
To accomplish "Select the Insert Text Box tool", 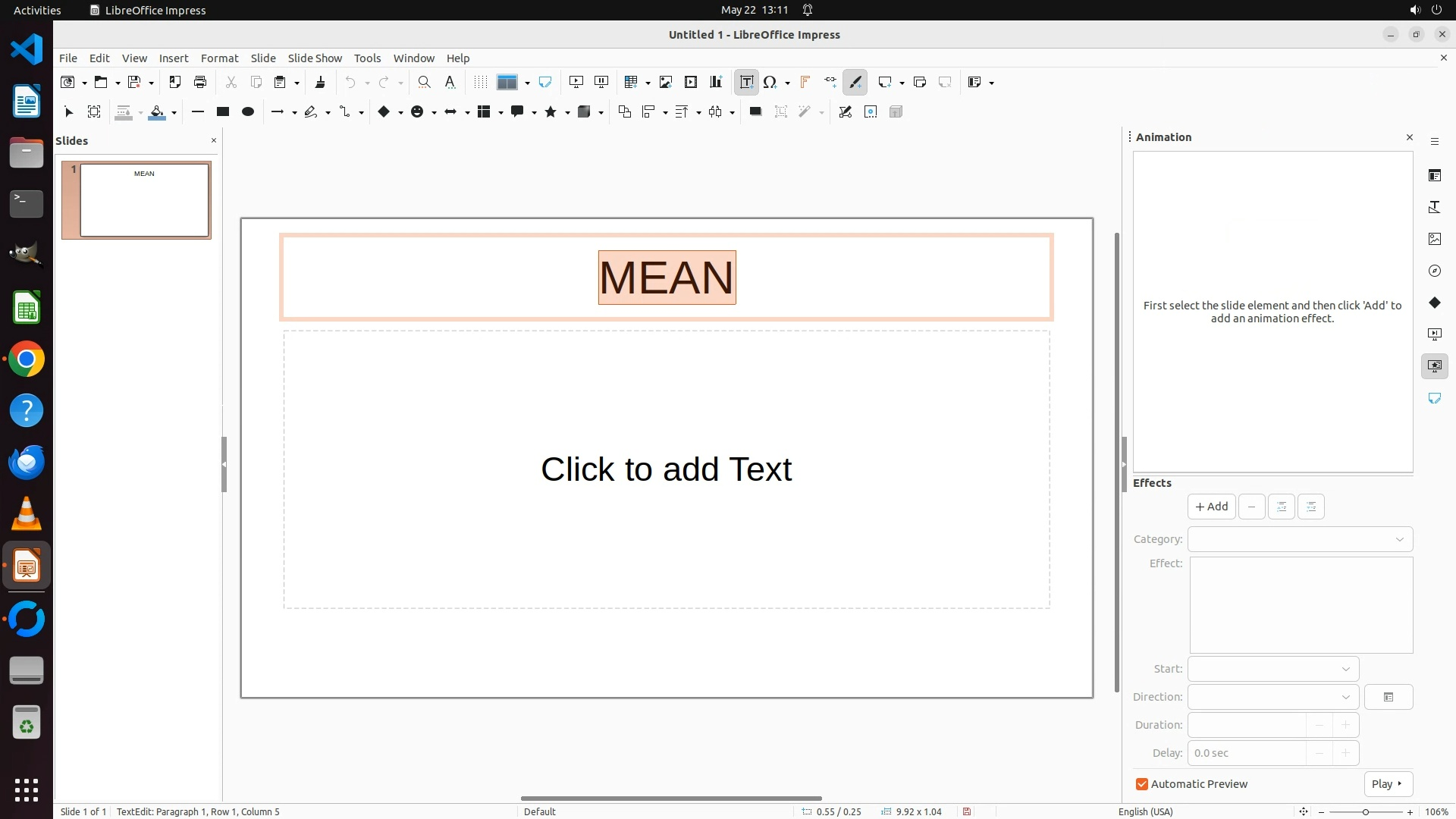I will [x=746, y=82].
